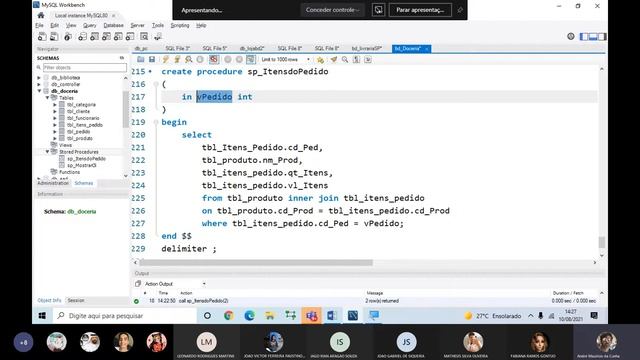Switch to the SQL File 3 tab

coord(177,49)
